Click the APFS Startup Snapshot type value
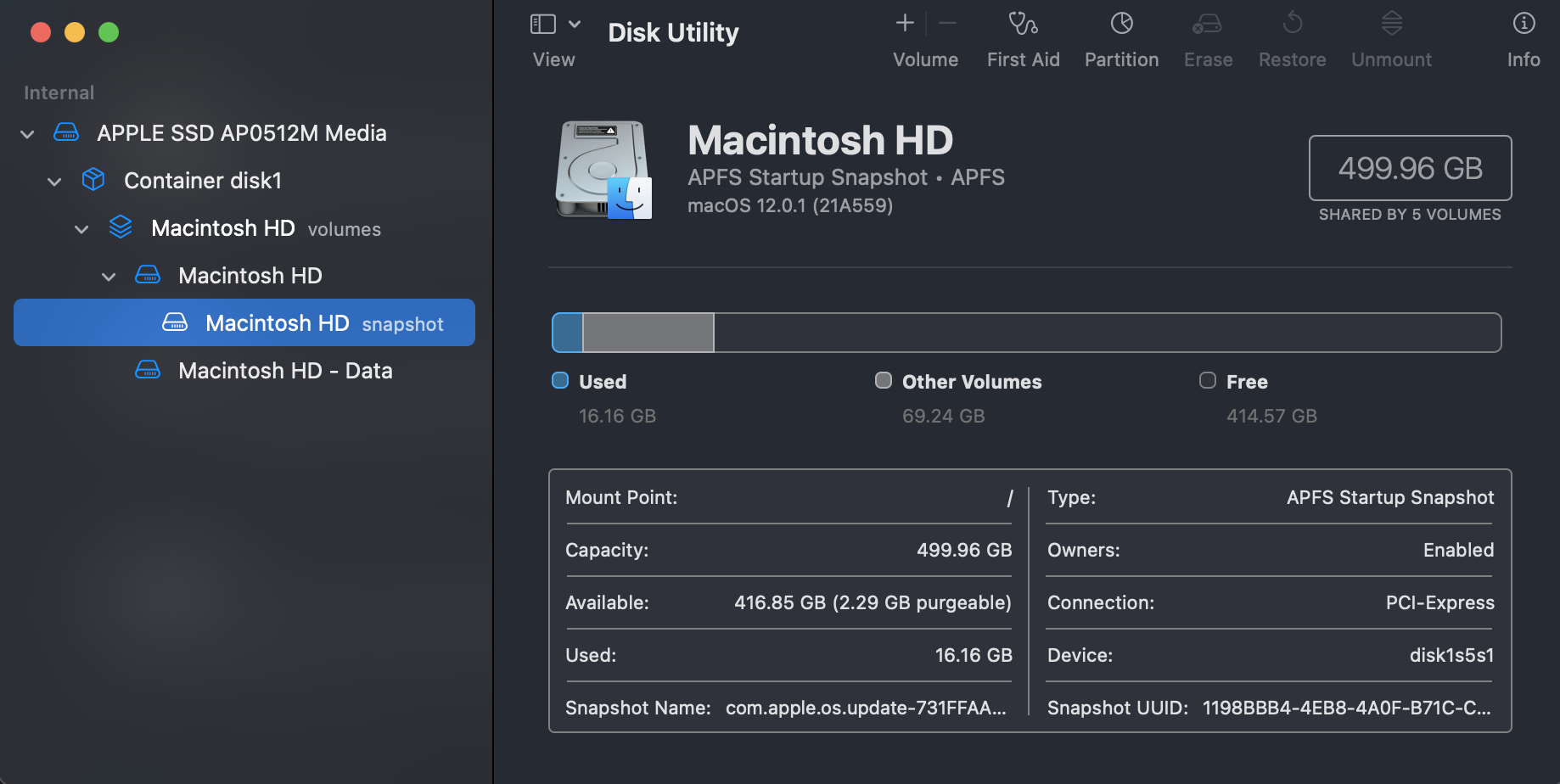This screenshot has width=1560, height=784. tap(1390, 497)
